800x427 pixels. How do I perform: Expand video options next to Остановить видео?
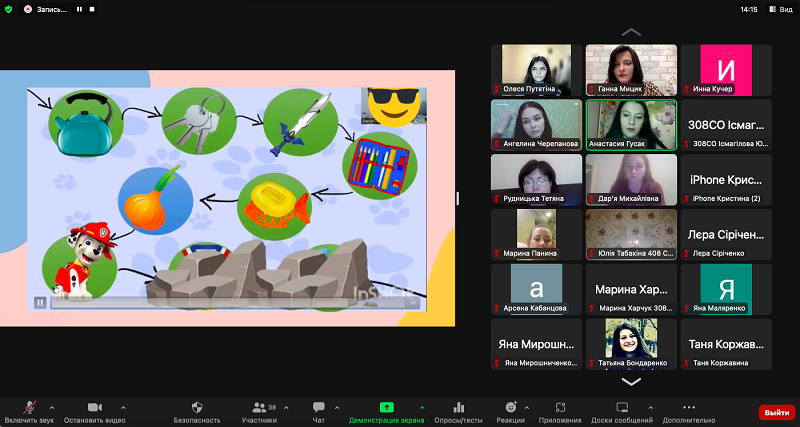coord(123,407)
